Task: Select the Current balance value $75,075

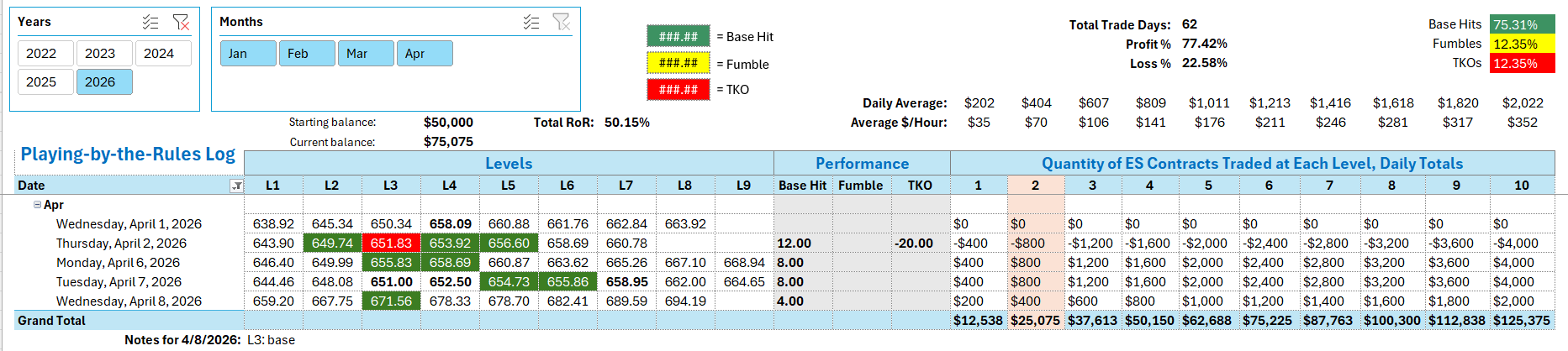Action: (448, 142)
